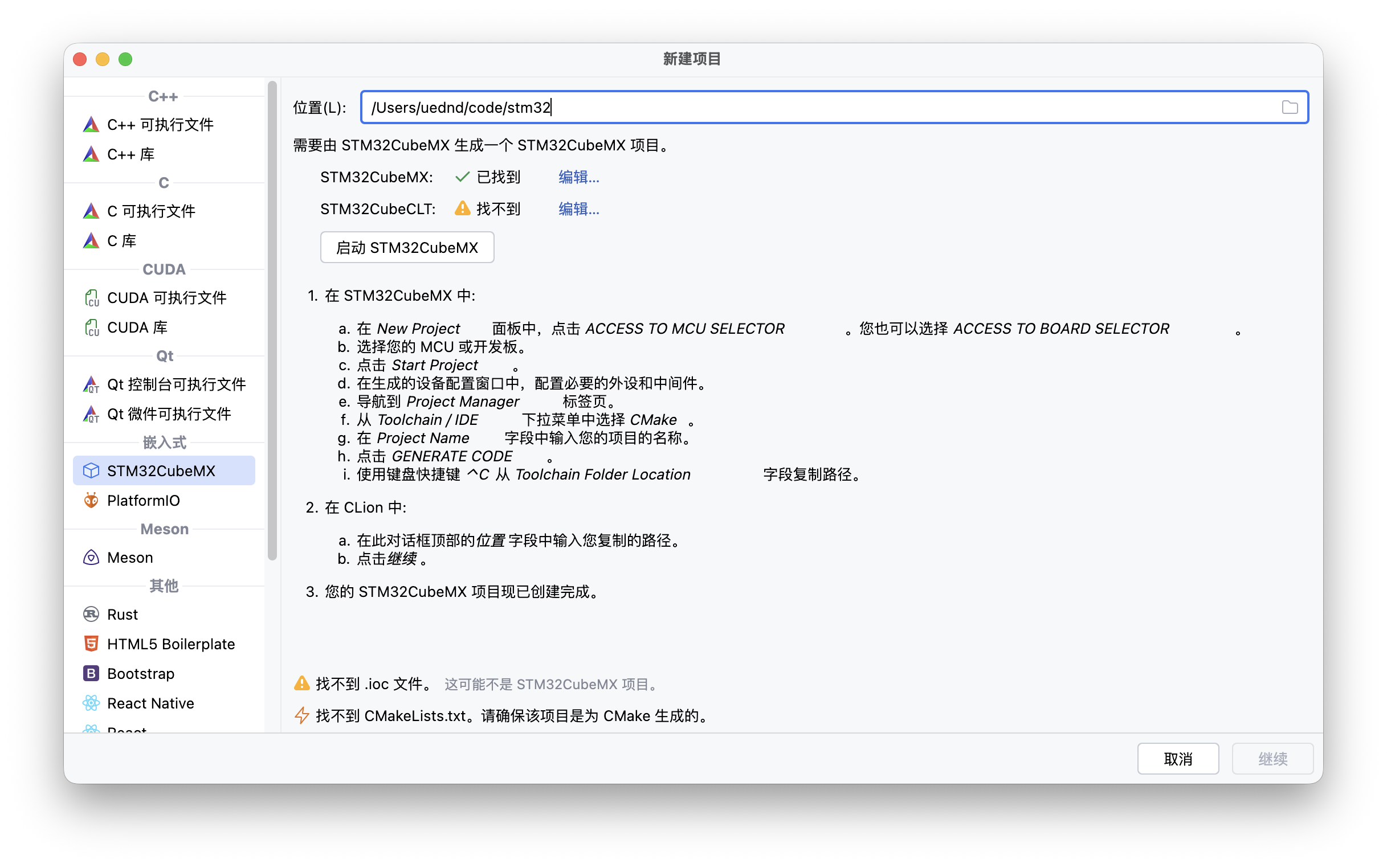Screen dimensions: 1387x868
Task: Select the STM32CubeMX project type
Action: coord(164,471)
